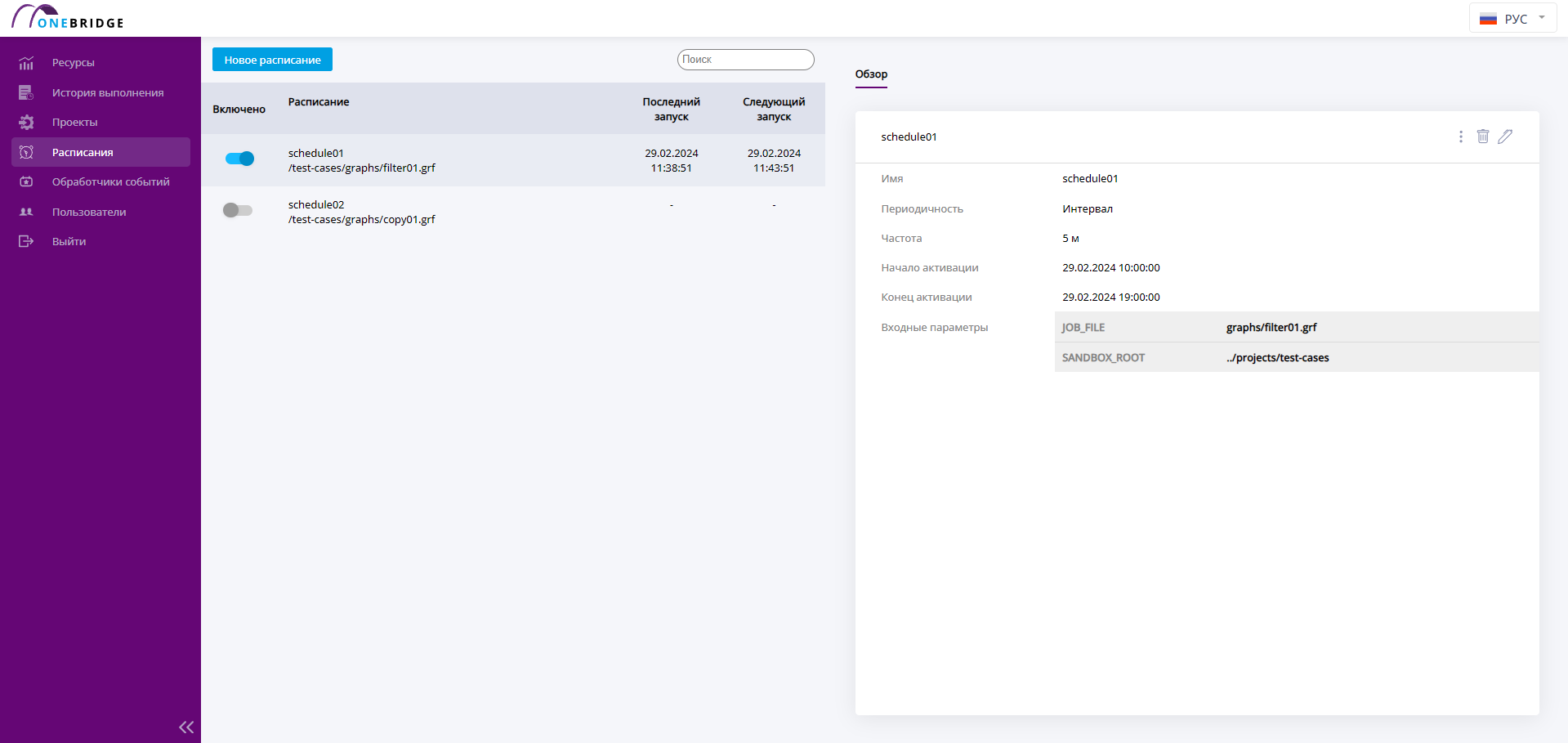Enable the schedule02 toggle switch

(238, 210)
